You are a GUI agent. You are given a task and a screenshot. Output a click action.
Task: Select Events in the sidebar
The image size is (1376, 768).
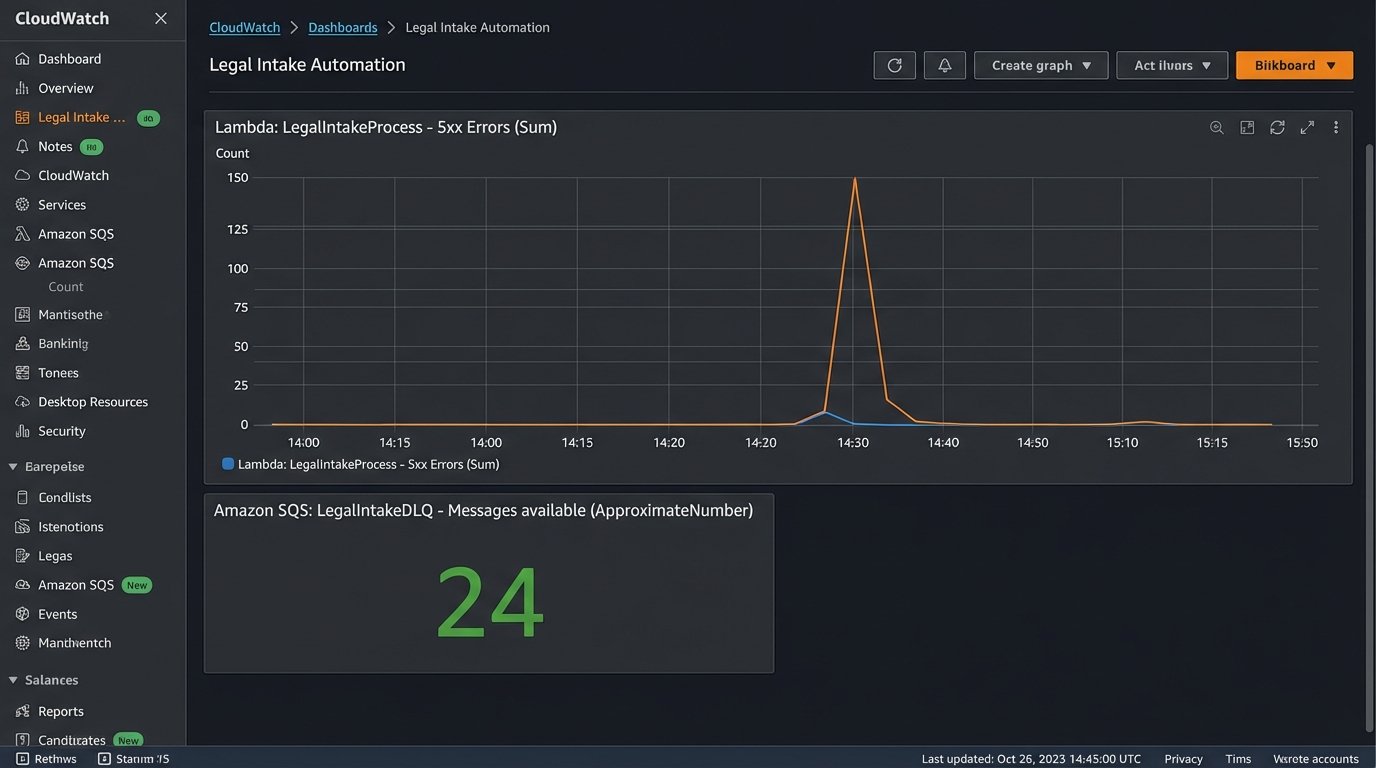(57, 614)
